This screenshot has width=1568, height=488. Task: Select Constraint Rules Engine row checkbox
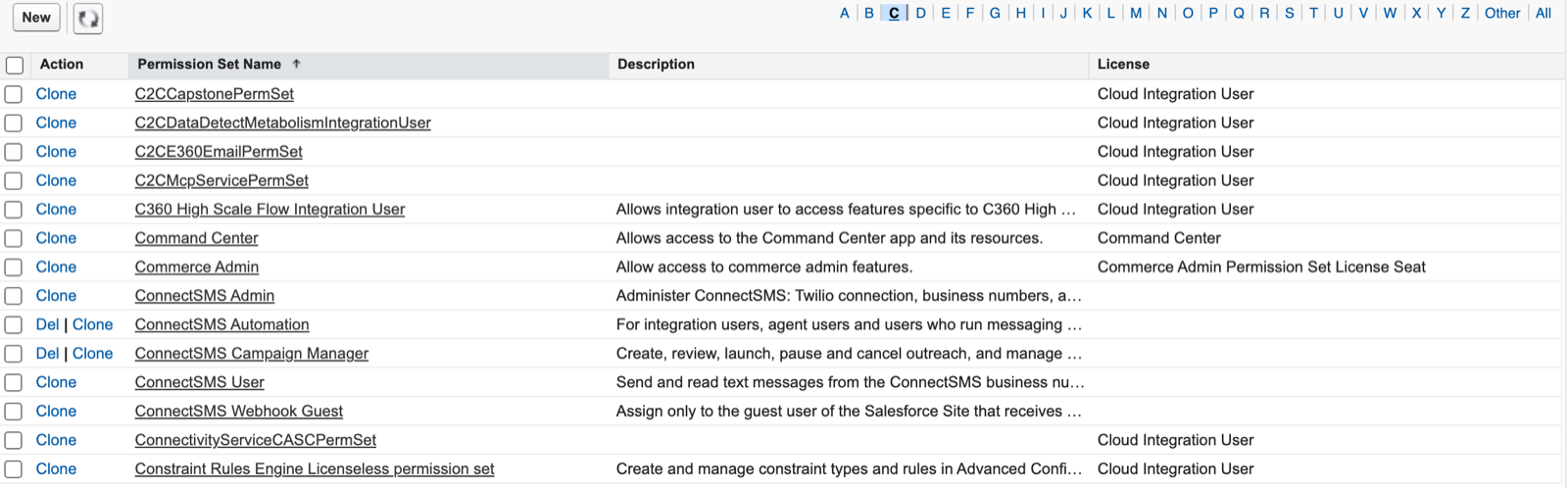coord(14,469)
